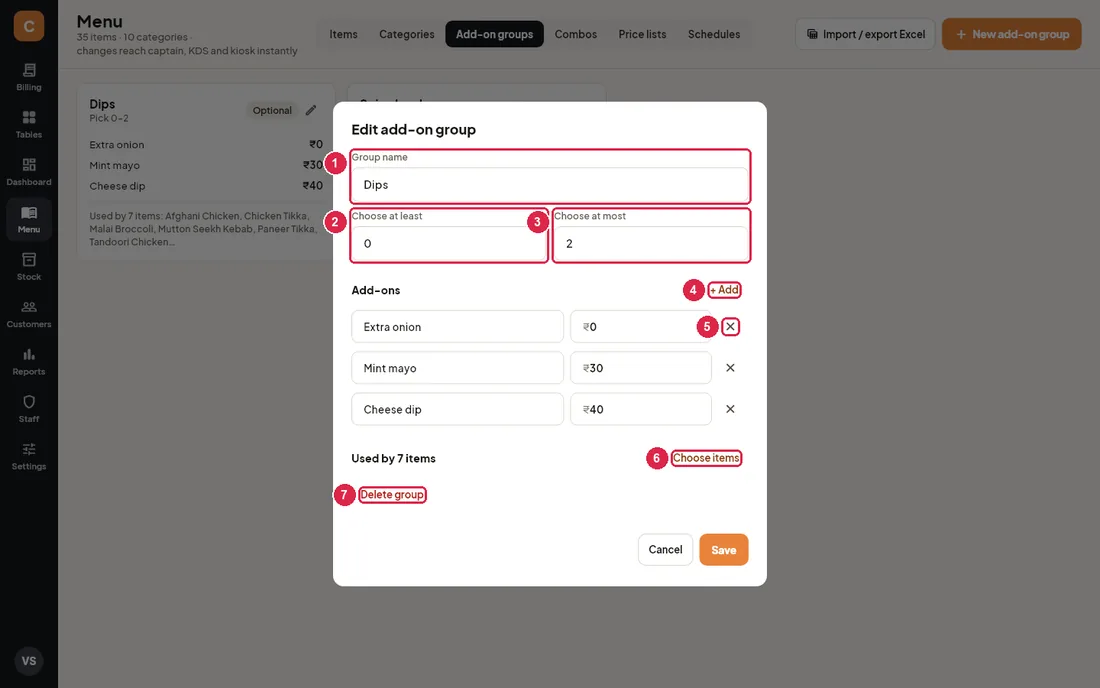This screenshot has height=688, width=1100.
Task: Click 'Used by 7 items' heading in dialog
Action: [x=394, y=459]
